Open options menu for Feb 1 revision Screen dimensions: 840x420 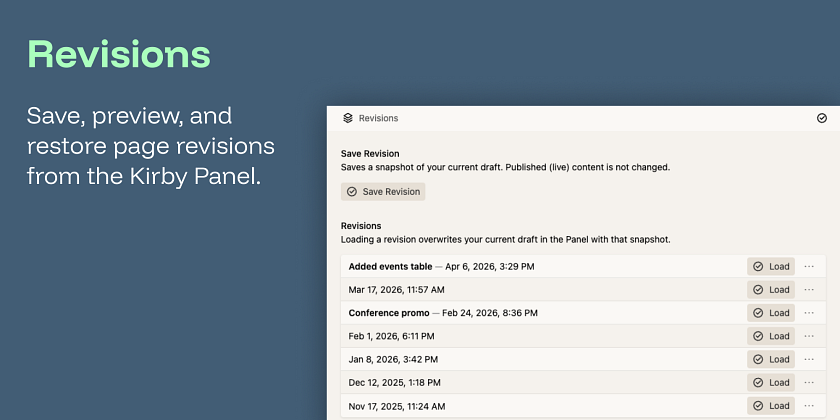coord(809,336)
